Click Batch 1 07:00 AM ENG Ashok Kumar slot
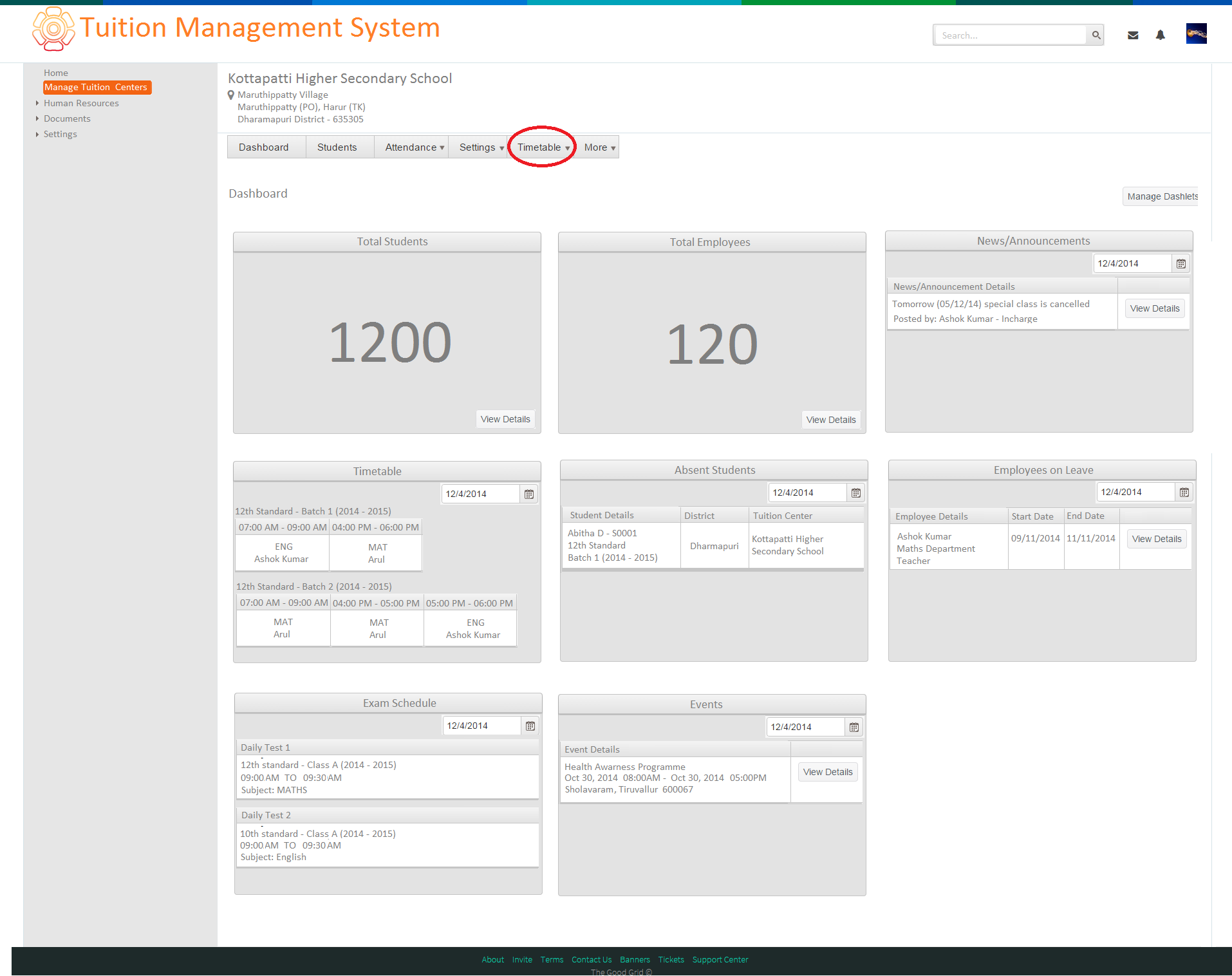The height and width of the screenshot is (976, 1232). (282, 553)
